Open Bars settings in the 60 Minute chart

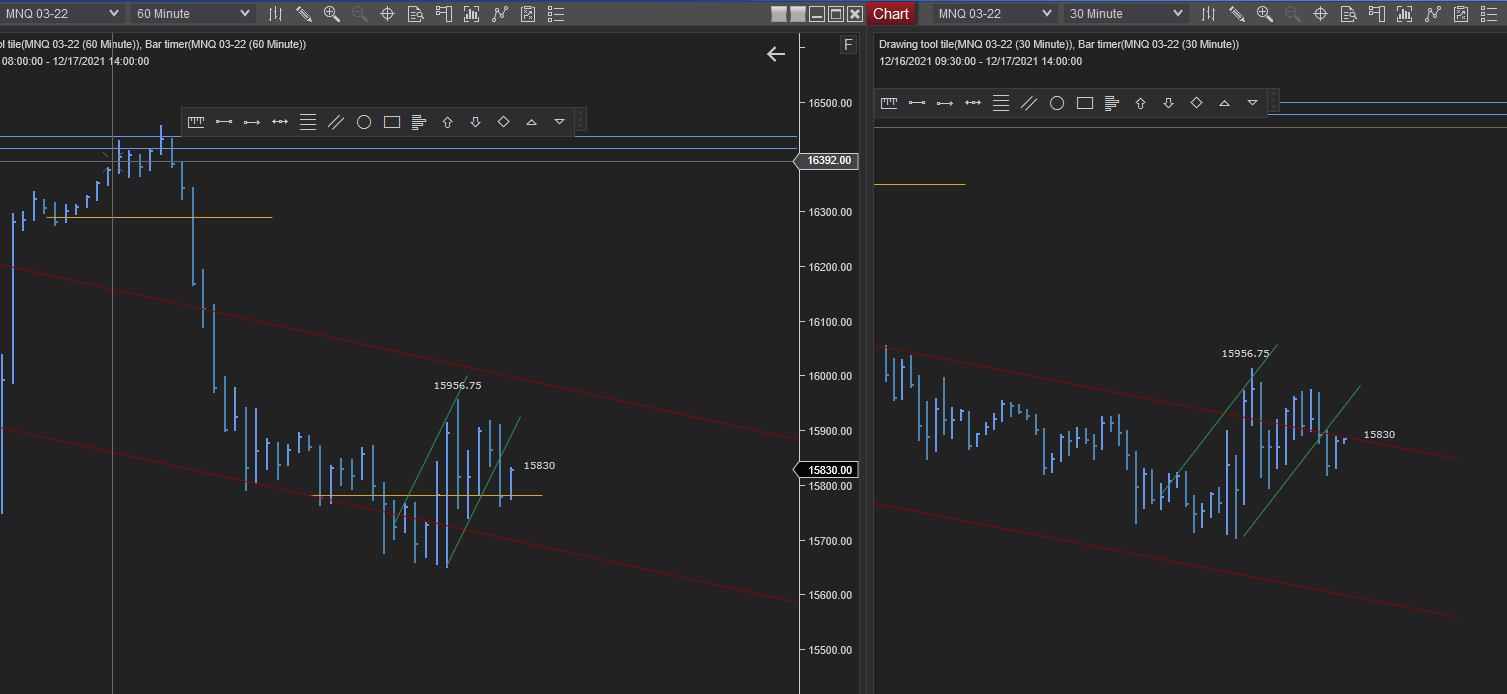[x=276, y=14]
